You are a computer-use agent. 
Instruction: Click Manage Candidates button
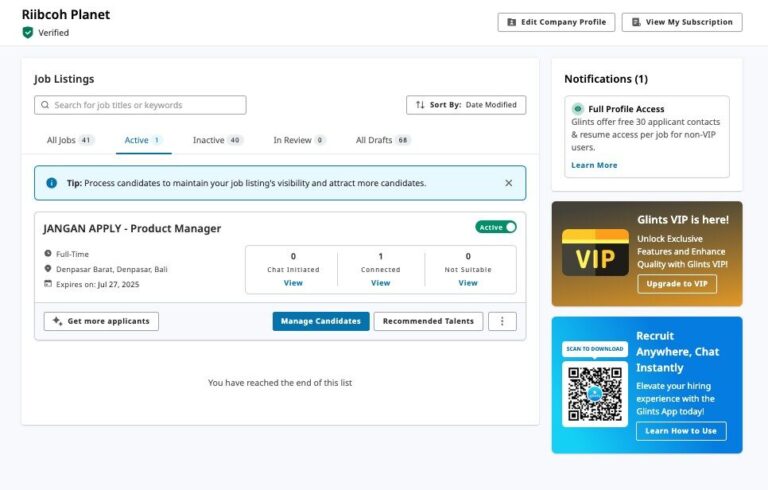coord(321,321)
